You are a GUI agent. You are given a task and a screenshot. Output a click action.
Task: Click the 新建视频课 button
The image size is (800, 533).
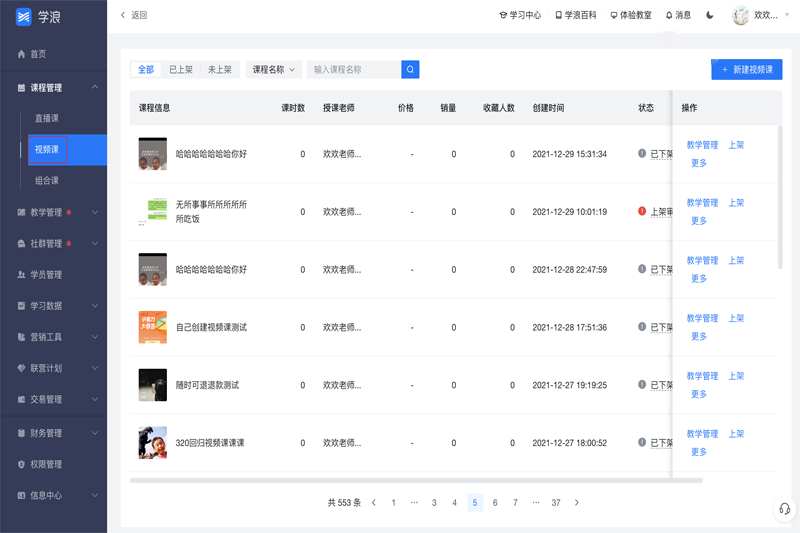747,70
